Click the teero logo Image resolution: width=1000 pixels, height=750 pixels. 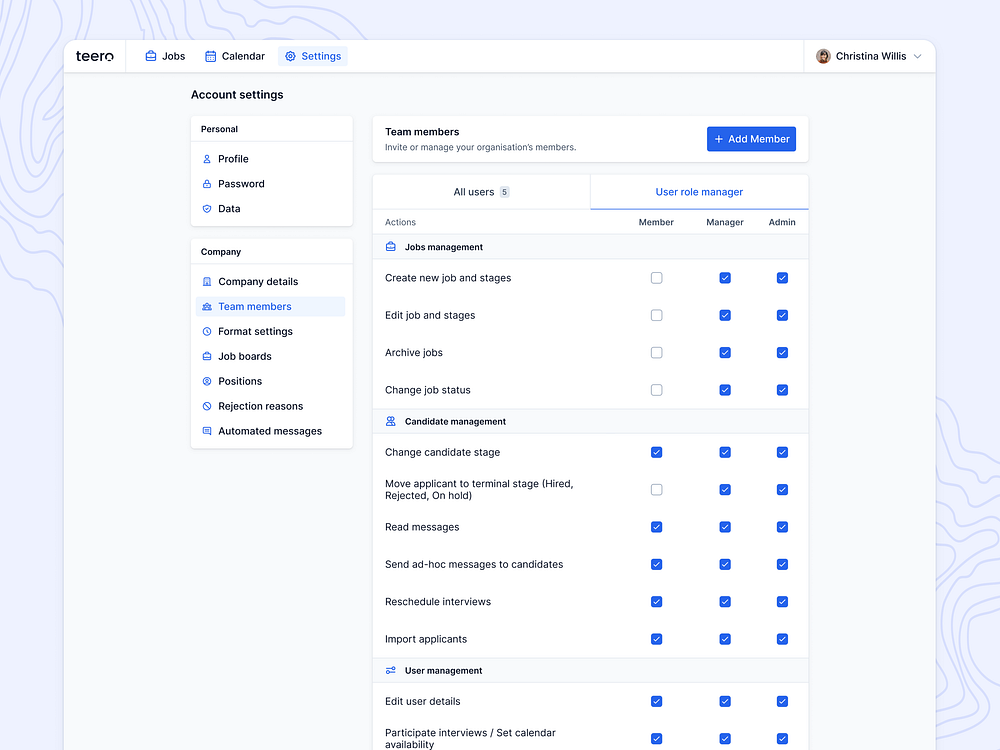coord(94,56)
